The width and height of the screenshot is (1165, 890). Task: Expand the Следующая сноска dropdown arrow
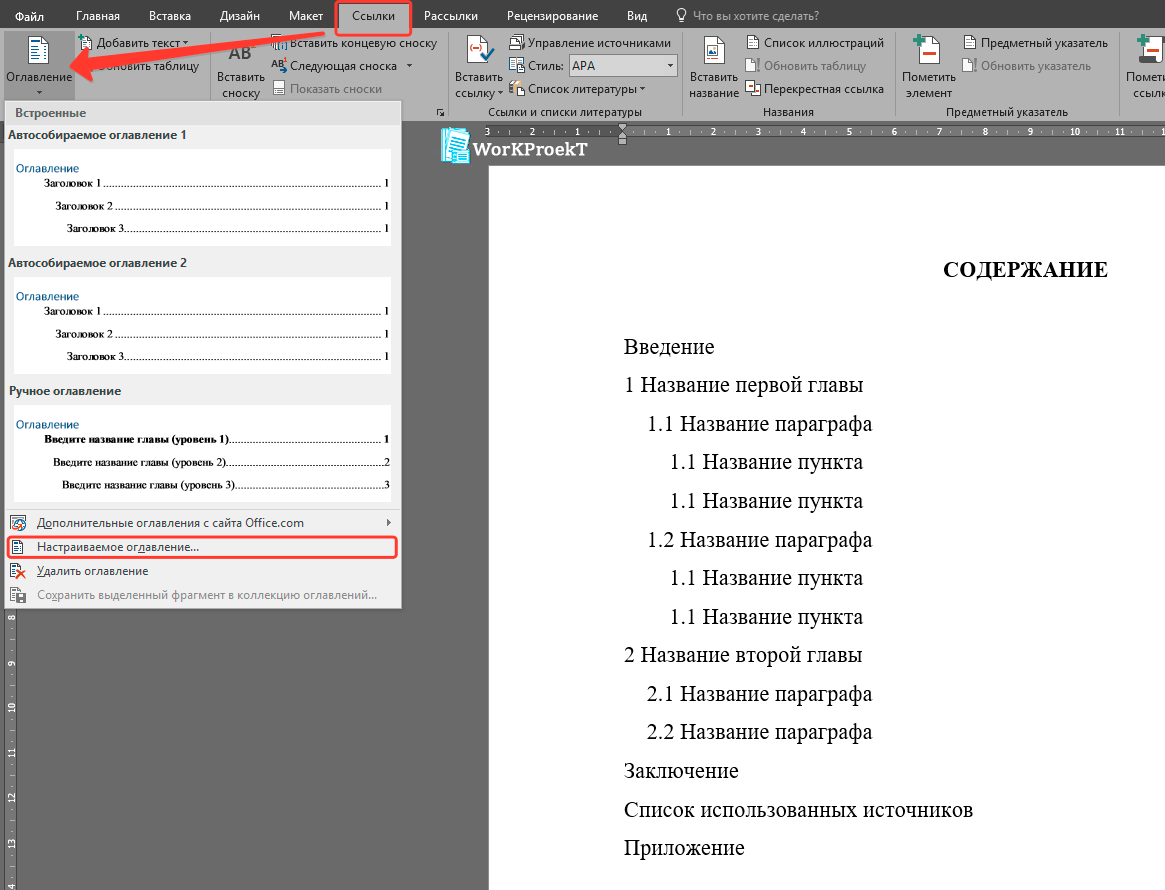pos(409,64)
